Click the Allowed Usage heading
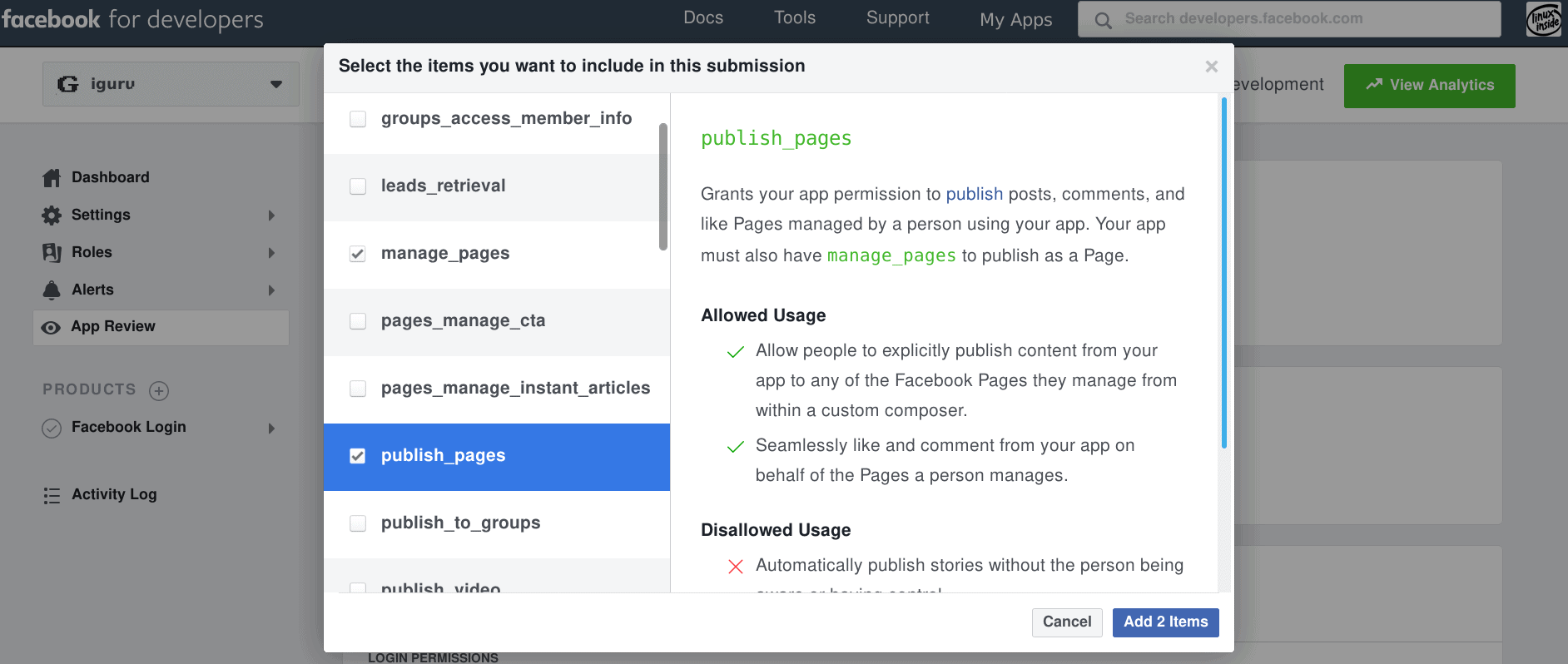 tap(763, 315)
